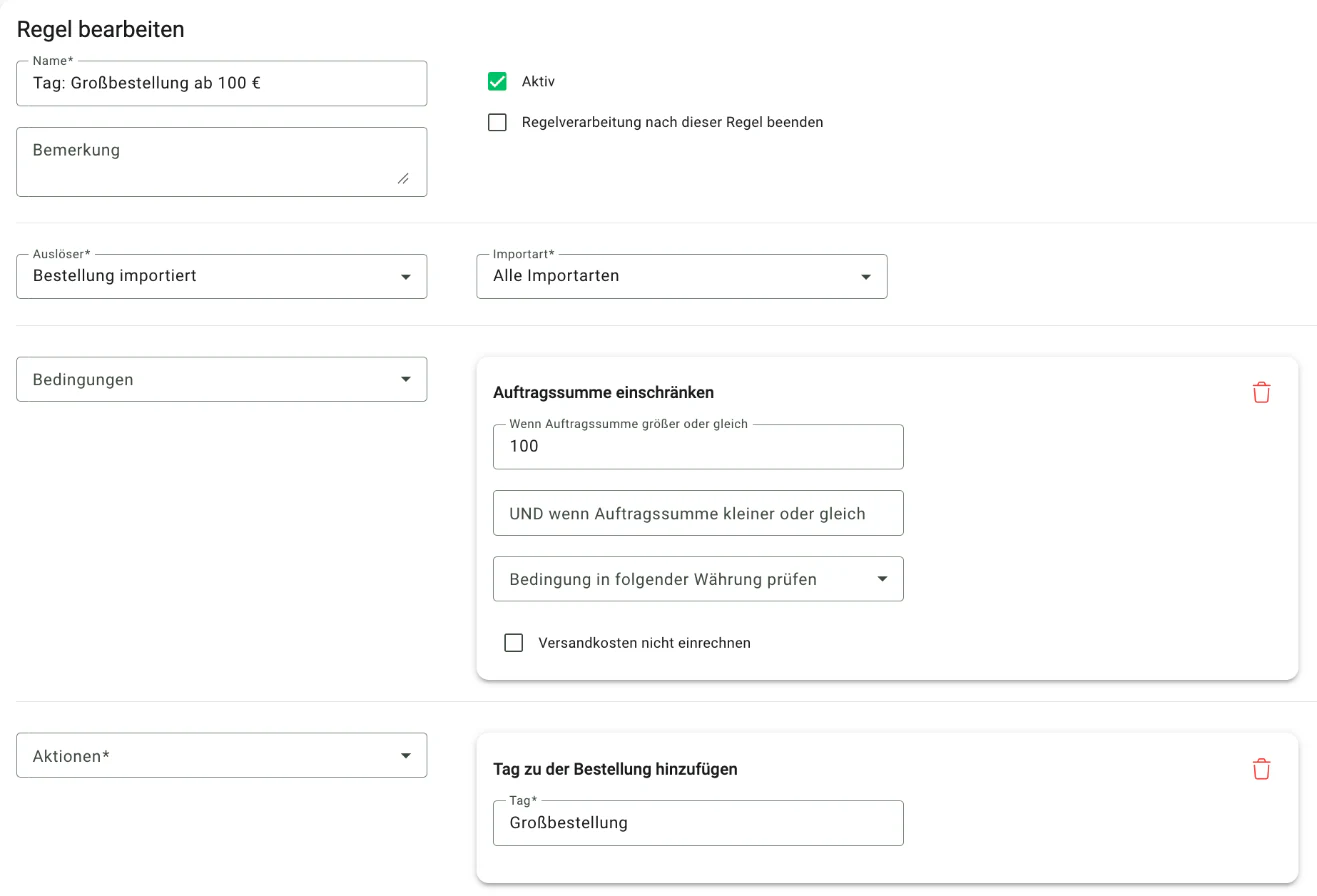Click the Tag input containing Großbestellung
1317x896 pixels.
pos(698,823)
